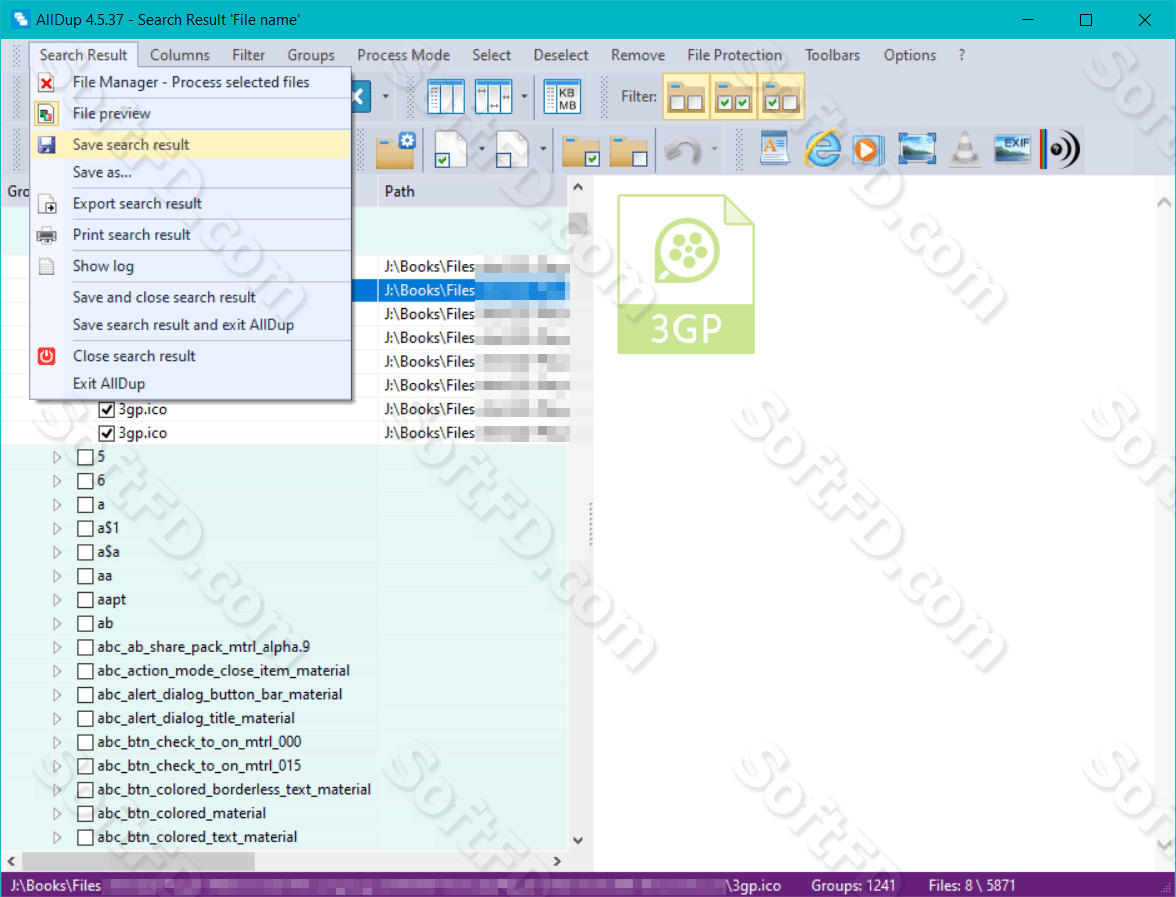This screenshot has height=897, width=1176.
Task: Choose 'Save search result' from the menu
Action: pyautogui.click(x=190, y=145)
